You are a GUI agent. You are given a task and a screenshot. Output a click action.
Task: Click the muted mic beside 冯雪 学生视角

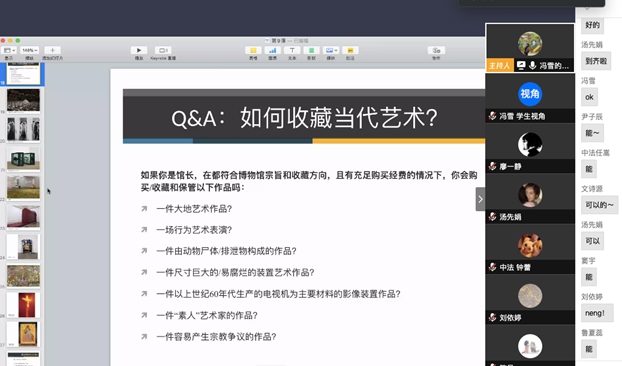tap(492, 116)
